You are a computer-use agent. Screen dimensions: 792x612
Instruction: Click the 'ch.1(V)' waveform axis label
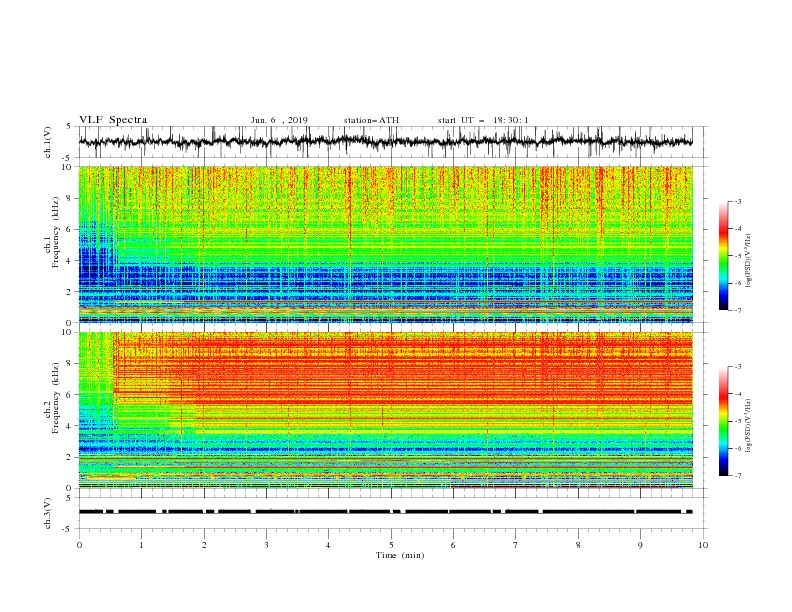48,142
